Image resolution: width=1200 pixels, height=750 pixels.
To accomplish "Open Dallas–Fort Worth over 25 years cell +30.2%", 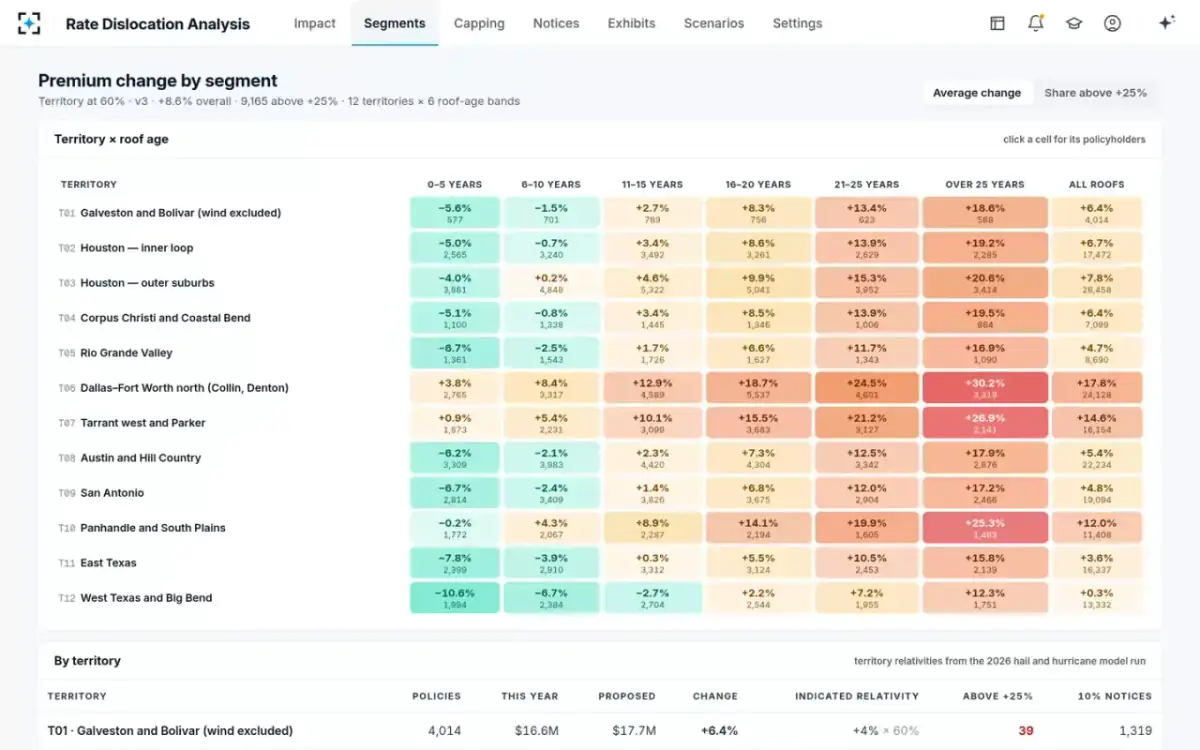I will tap(985, 388).
